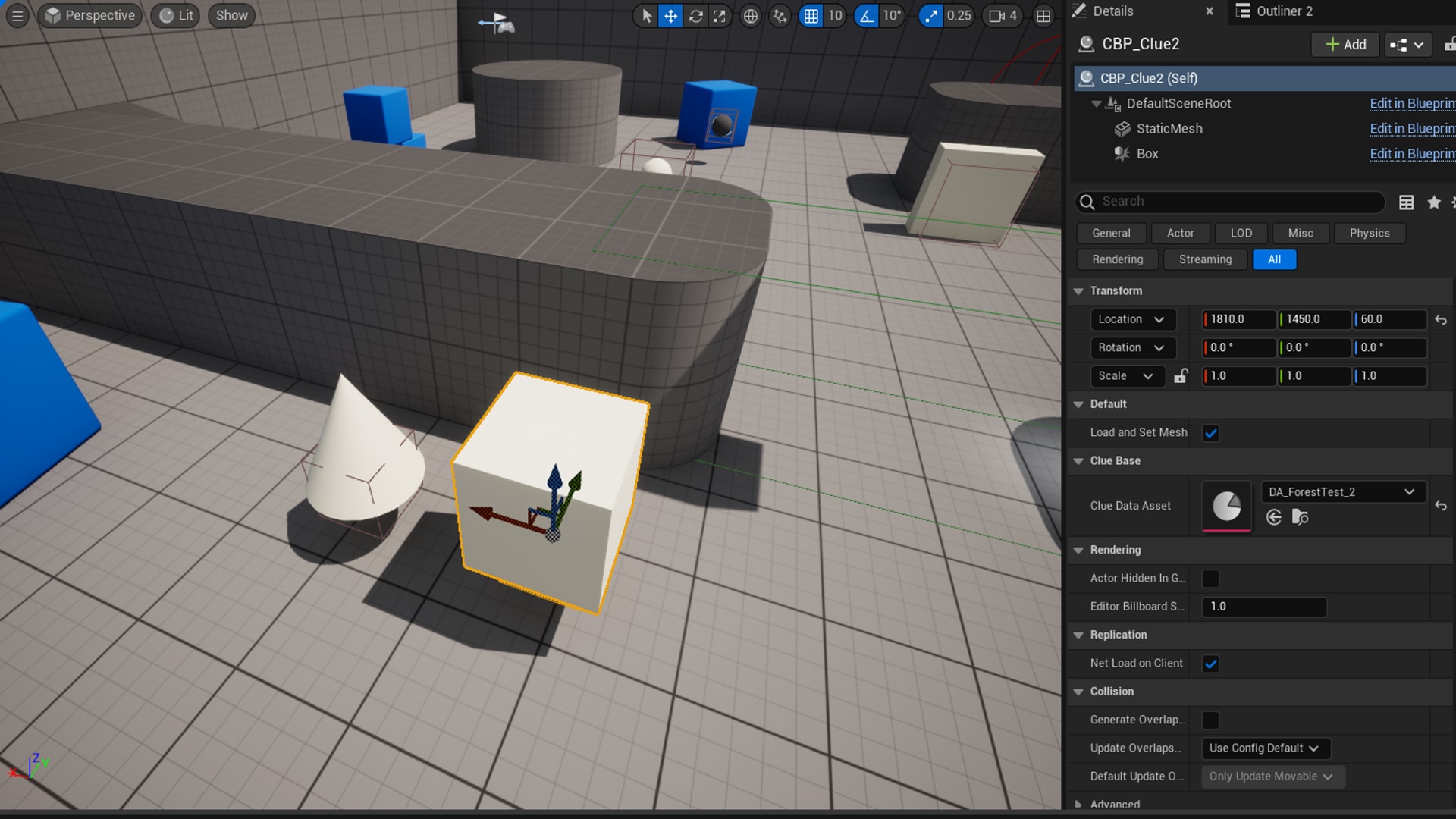
Task: Open Clue Data Asset DA_ForestTest_2 dropdown
Action: click(1410, 491)
